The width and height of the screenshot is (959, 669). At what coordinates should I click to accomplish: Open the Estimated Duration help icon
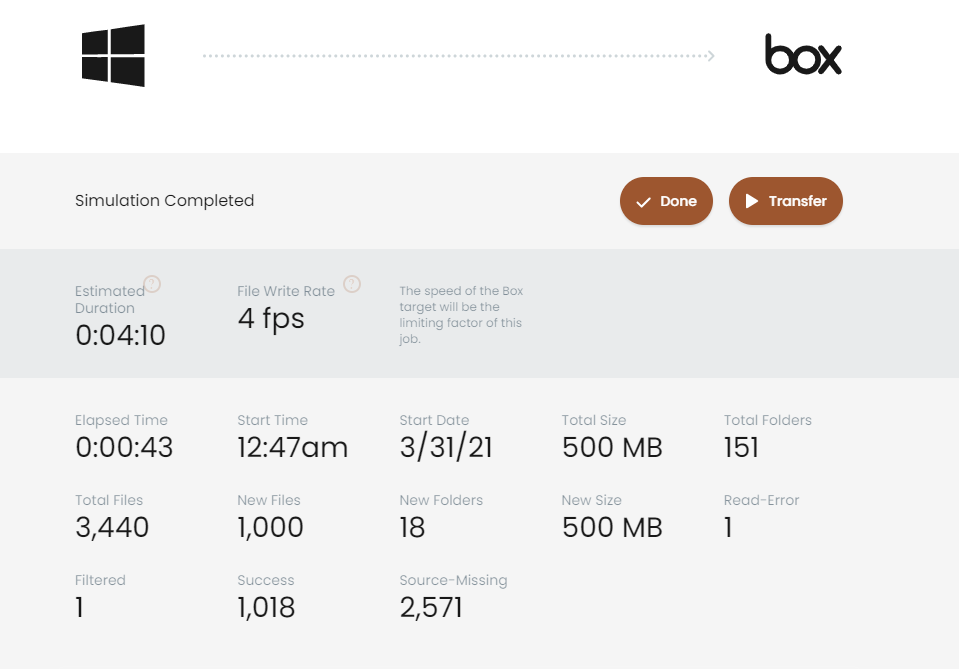click(x=152, y=284)
